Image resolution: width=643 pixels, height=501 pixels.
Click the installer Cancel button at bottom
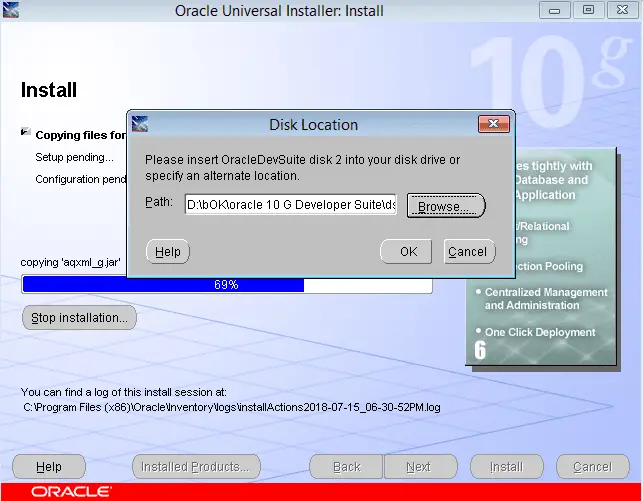[593, 467]
